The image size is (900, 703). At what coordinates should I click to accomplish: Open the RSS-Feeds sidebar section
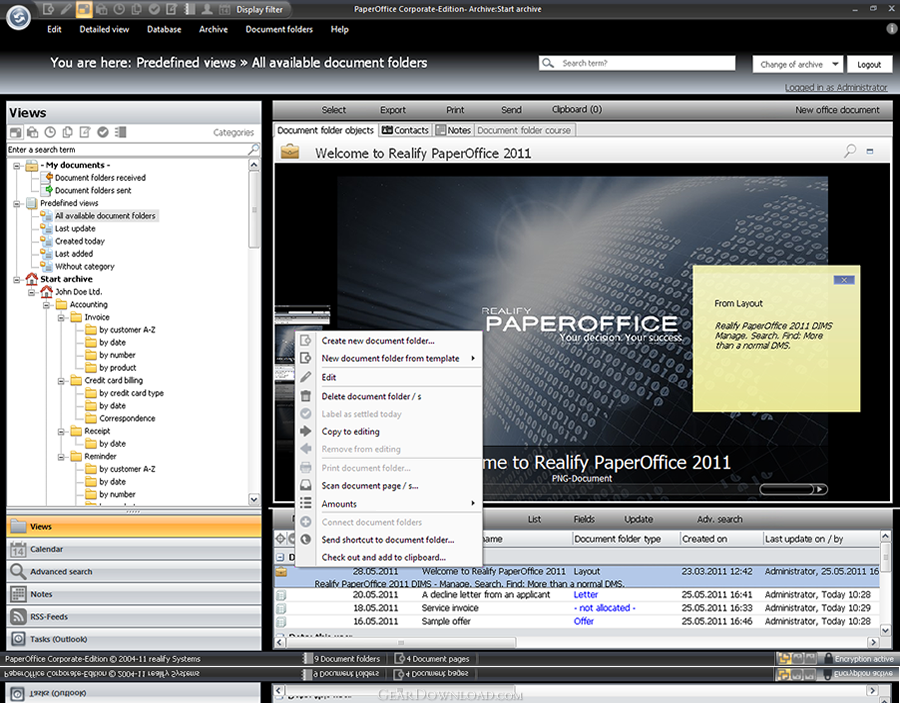coord(134,617)
